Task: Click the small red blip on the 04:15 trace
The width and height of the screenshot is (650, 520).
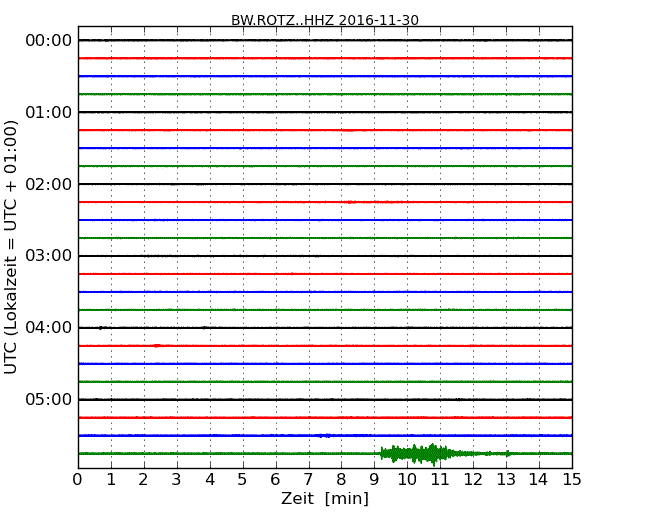Action: (x=157, y=345)
